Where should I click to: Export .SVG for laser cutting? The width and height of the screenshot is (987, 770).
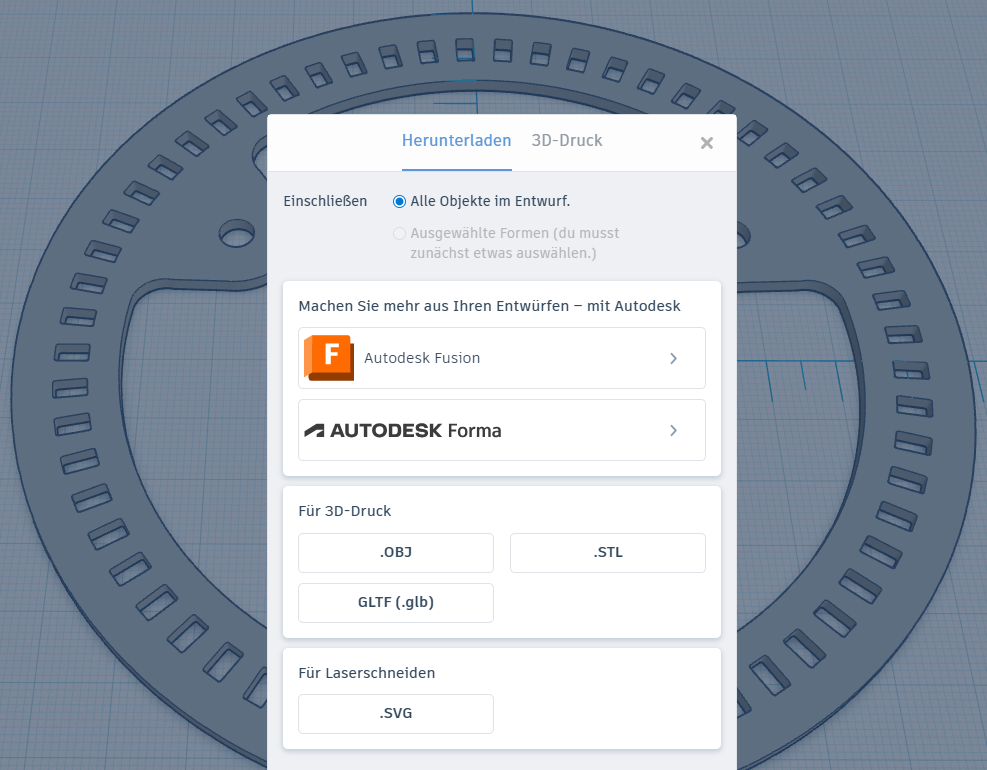pyautogui.click(x=396, y=714)
